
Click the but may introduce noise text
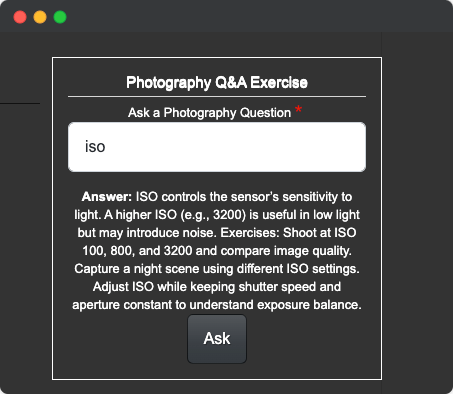[147, 233]
